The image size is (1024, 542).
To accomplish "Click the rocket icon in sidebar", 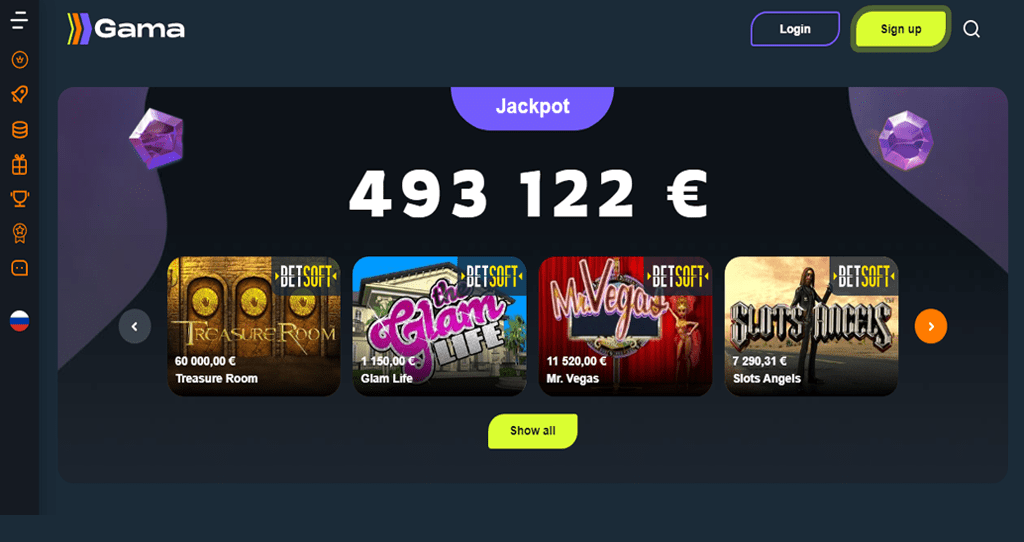I will [20, 95].
